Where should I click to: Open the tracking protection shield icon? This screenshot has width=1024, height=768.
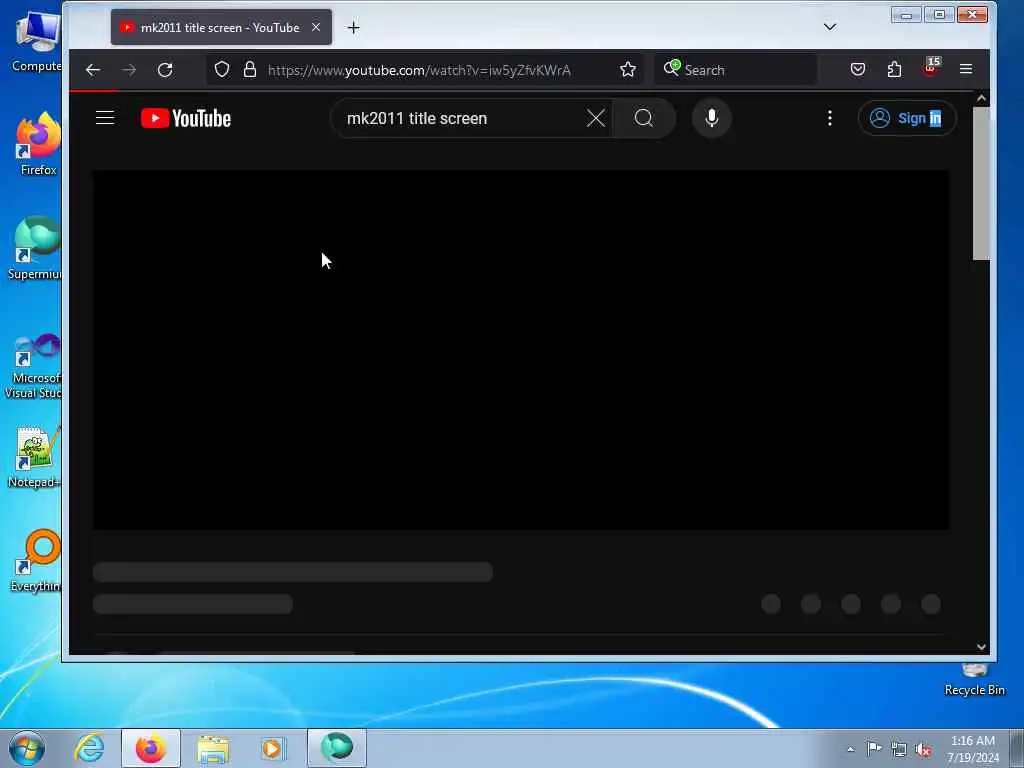222,69
